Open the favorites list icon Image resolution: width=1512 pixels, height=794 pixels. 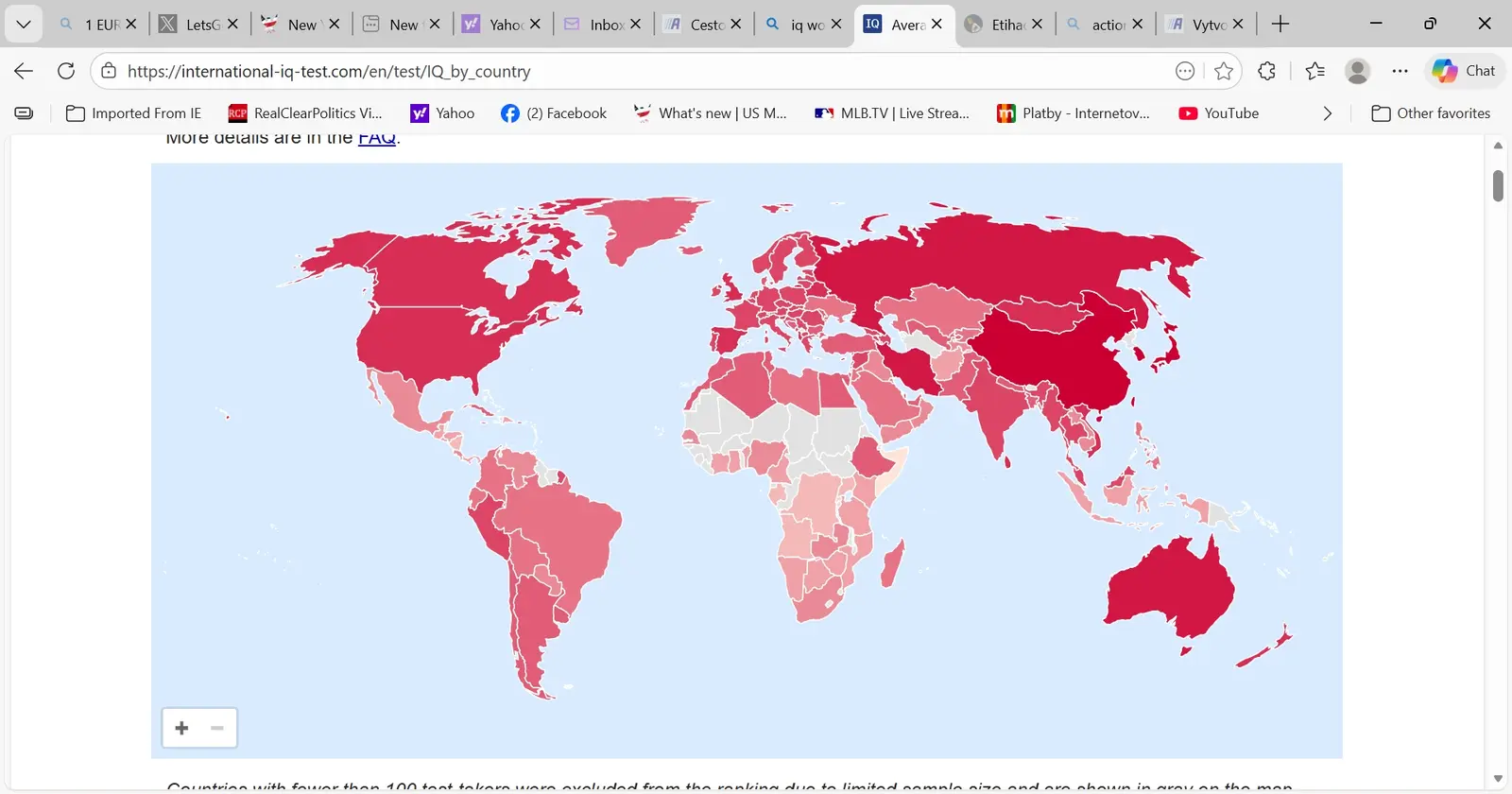pyautogui.click(x=1314, y=71)
